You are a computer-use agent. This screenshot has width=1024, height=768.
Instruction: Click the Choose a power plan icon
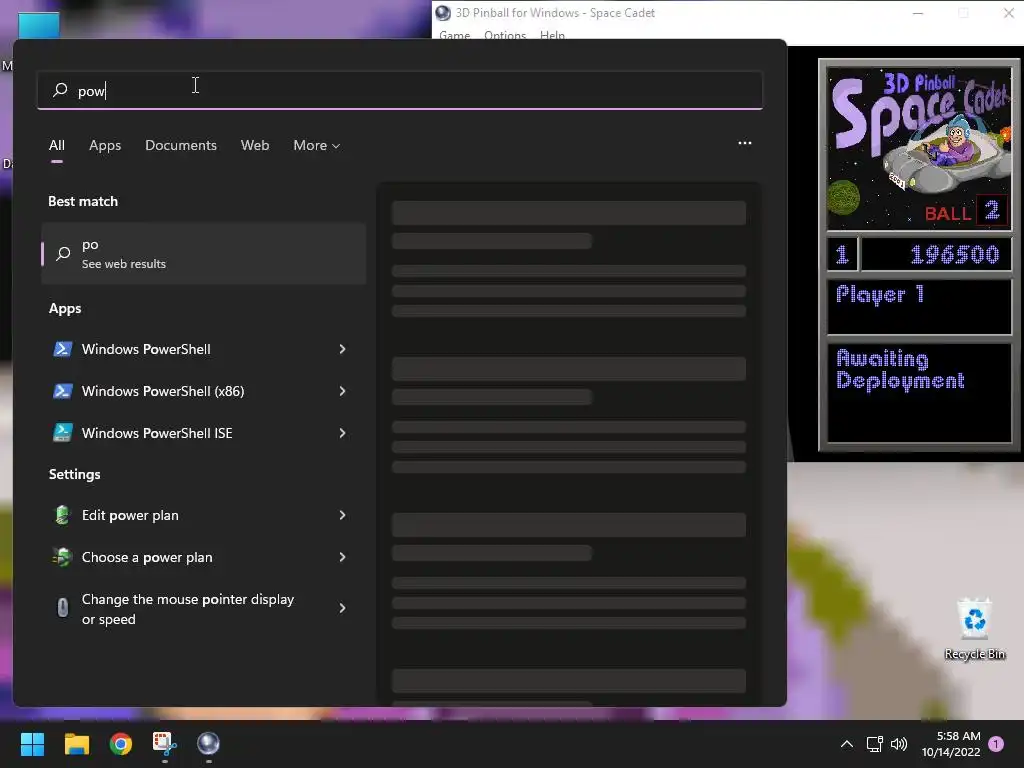(62, 556)
